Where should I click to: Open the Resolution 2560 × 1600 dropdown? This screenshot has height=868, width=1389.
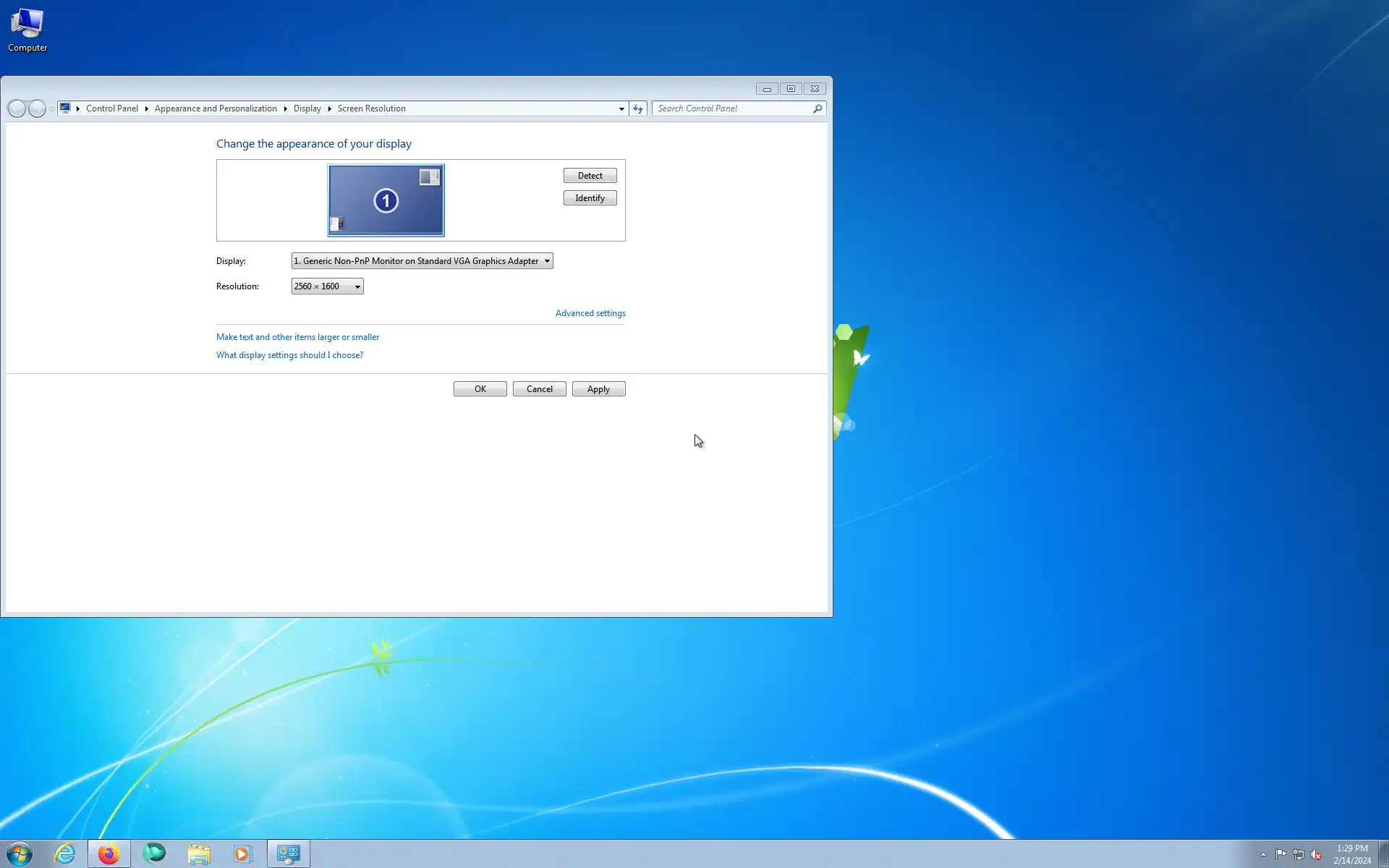327,286
